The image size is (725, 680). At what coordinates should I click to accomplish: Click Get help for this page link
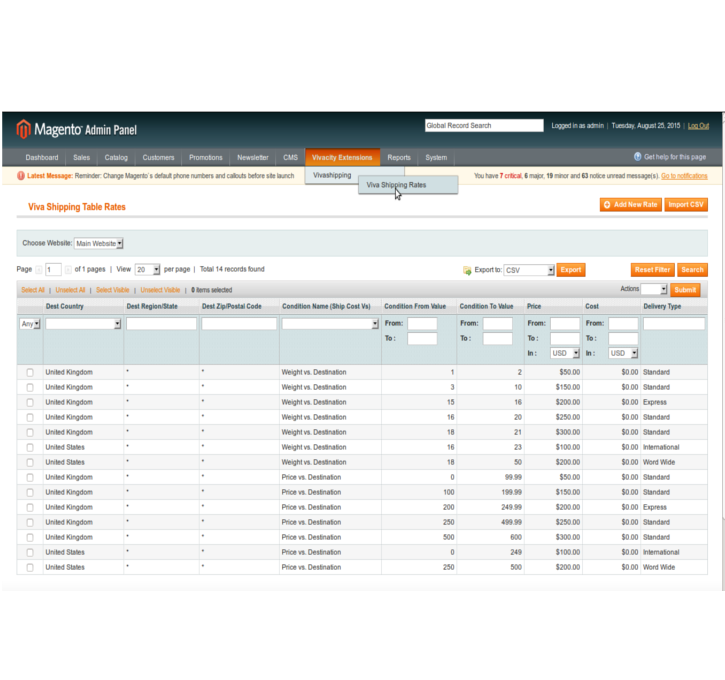coord(675,157)
